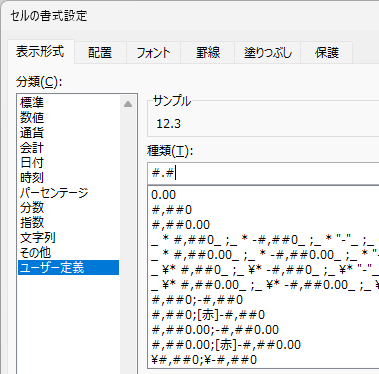Screen dimensions: 379x374
Task: Pick the 0.00 format code
Action: click(264, 195)
